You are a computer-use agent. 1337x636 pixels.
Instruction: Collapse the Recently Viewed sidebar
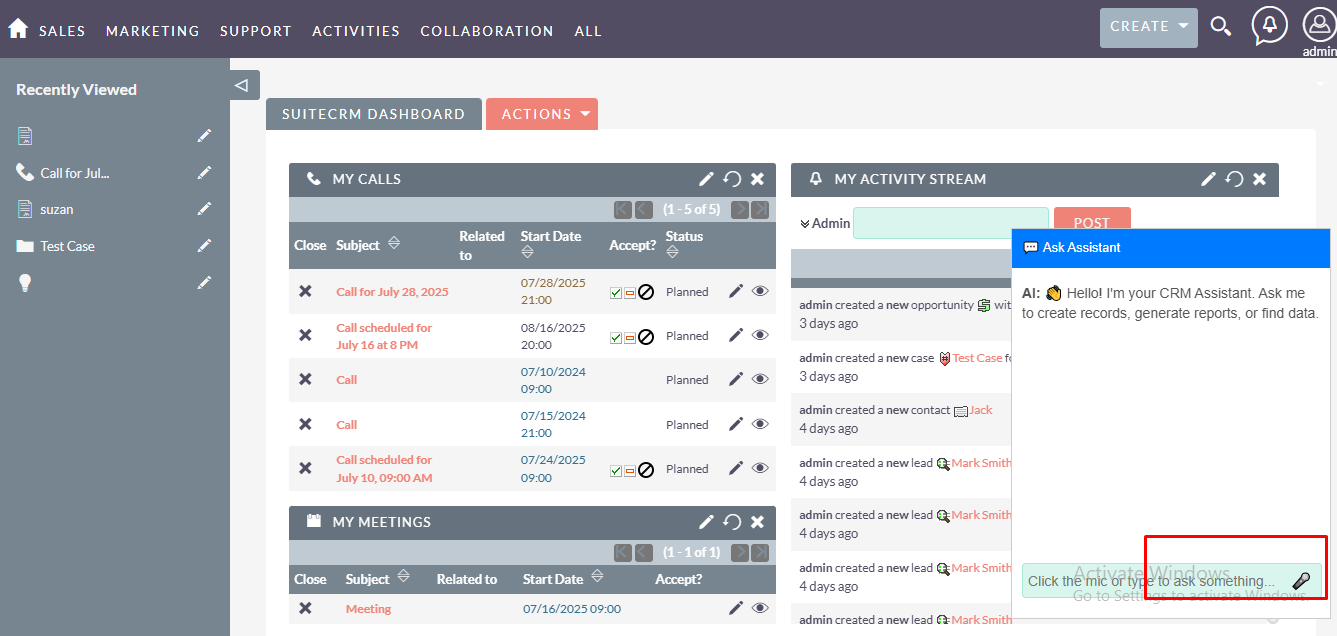click(x=242, y=85)
